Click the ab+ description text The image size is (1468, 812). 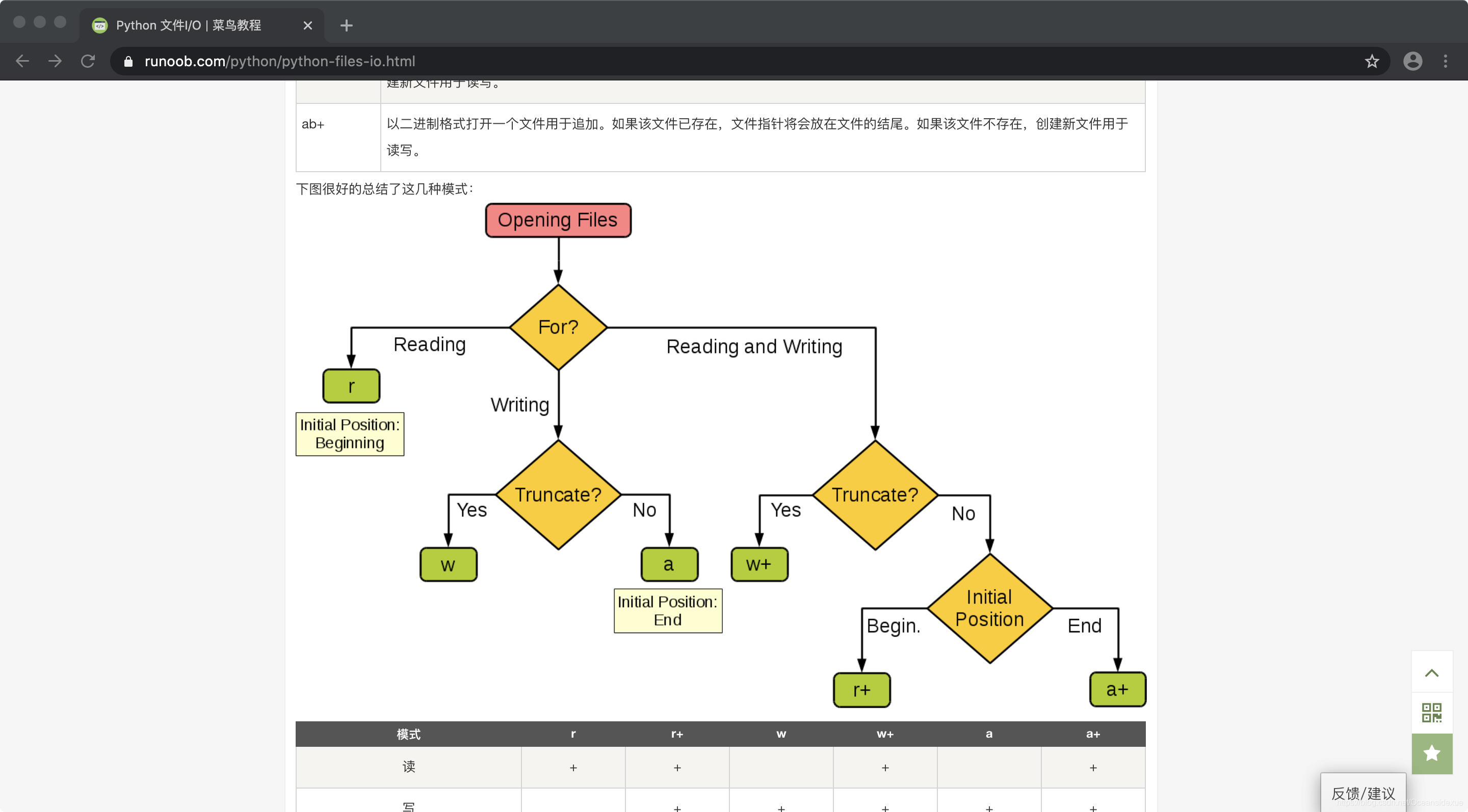click(x=757, y=137)
